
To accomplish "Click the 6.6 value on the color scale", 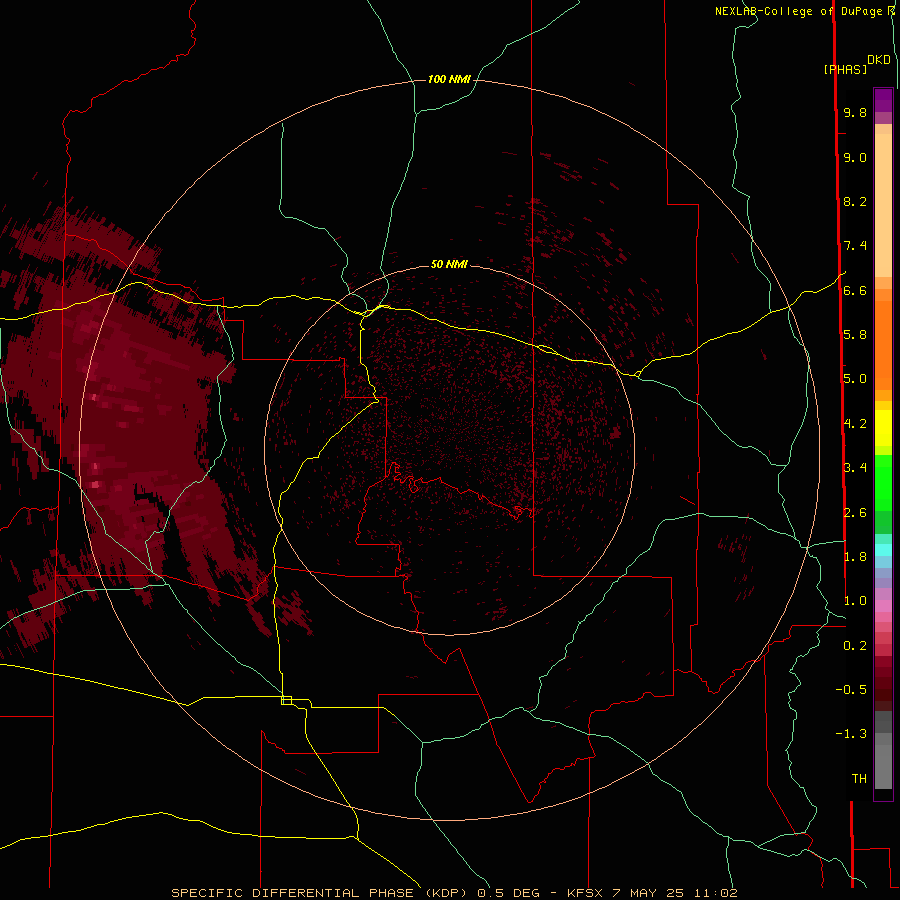I will [x=855, y=290].
